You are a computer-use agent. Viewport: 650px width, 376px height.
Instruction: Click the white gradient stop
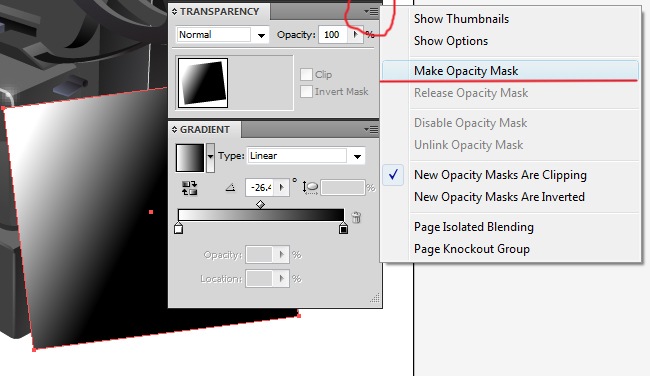(x=178, y=228)
